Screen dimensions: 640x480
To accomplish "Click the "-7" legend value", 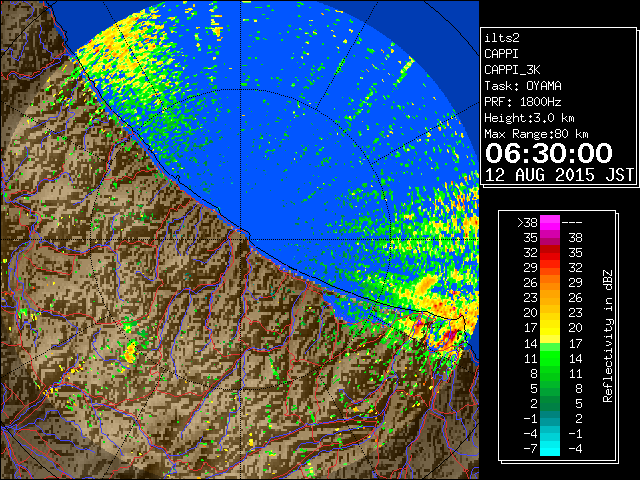I will coord(530,448).
